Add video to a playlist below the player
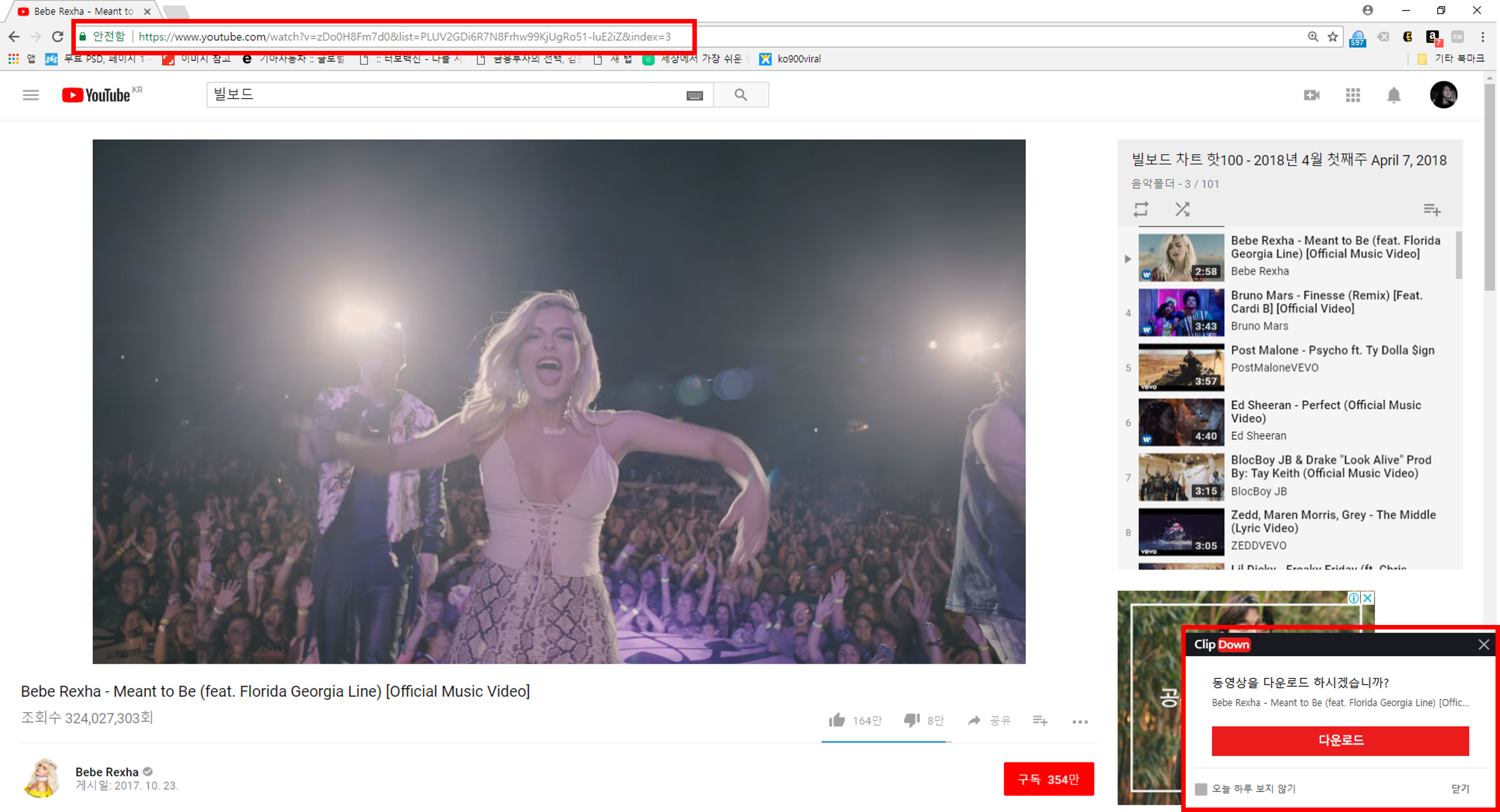1500x812 pixels. point(1040,721)
